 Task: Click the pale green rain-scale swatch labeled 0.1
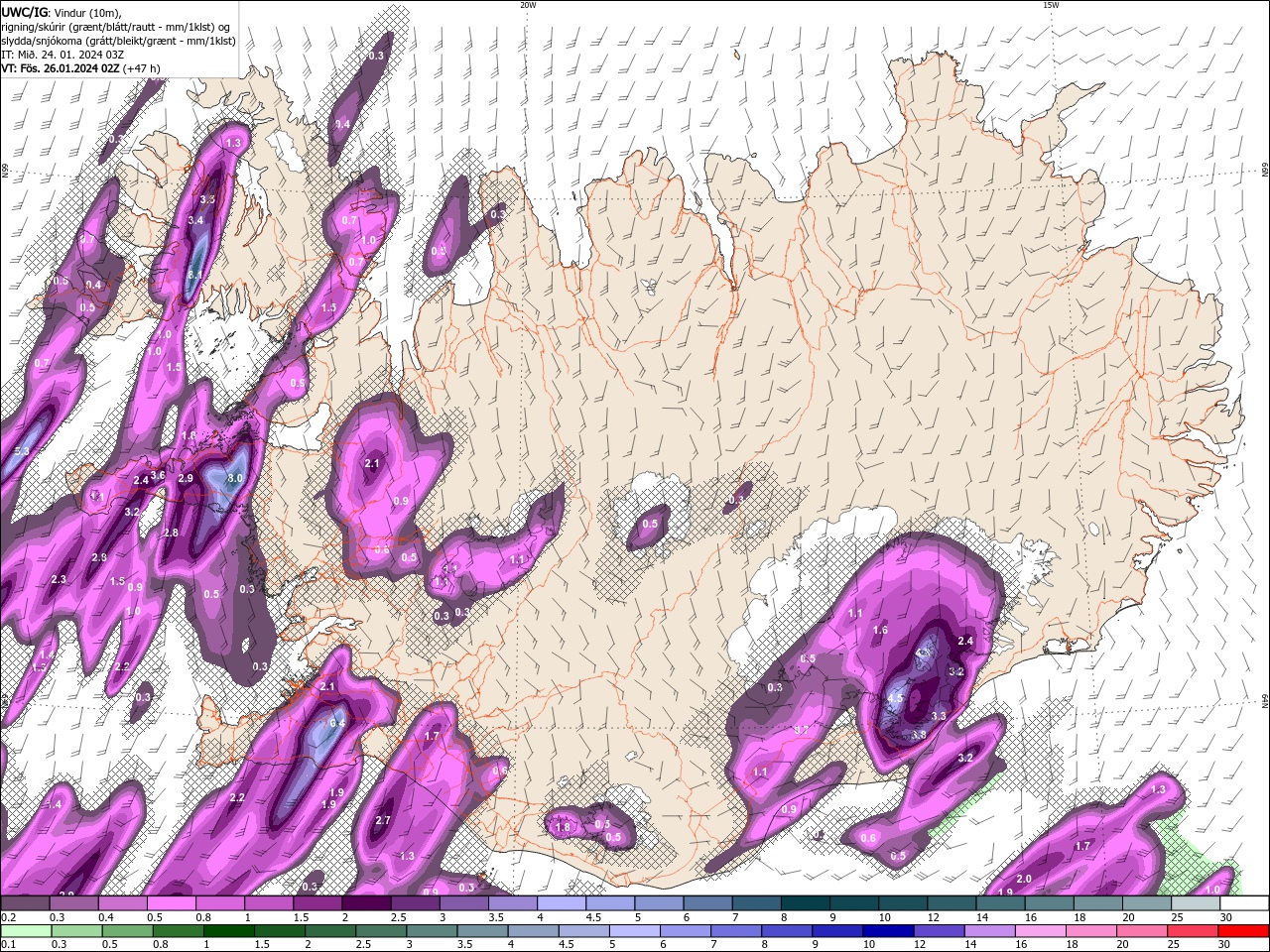(25, 931)
